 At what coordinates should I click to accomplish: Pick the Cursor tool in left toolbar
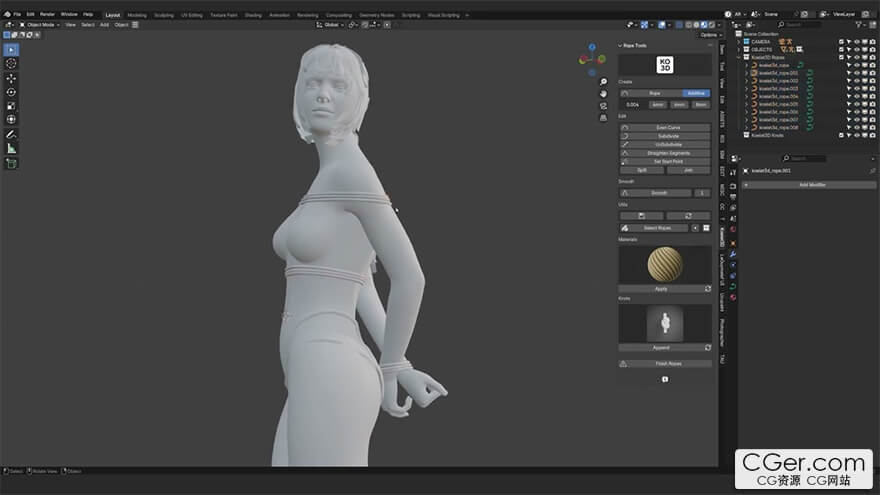click(12, 63)
